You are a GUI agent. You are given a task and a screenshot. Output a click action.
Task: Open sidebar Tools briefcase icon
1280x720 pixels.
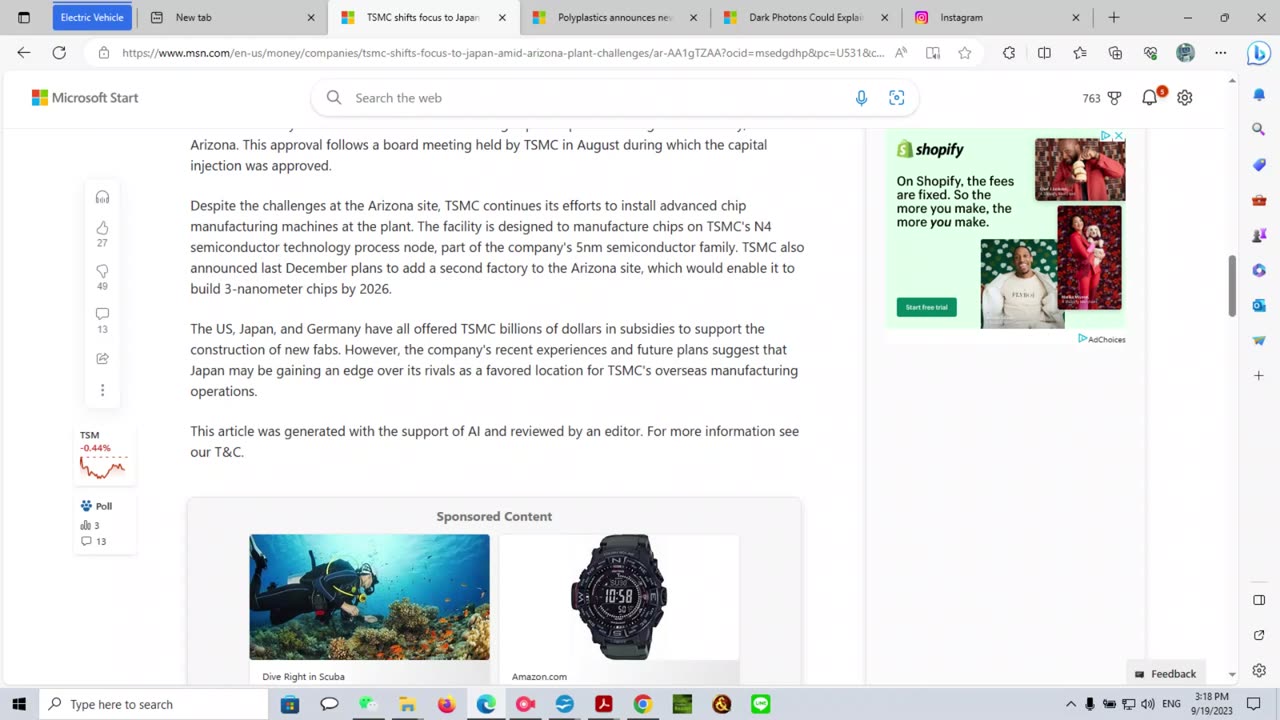point(1259,200)
